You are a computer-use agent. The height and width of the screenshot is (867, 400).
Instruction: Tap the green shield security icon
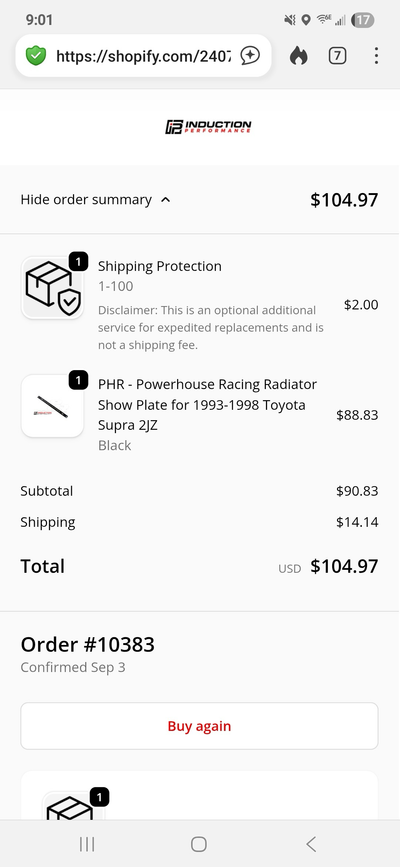pyautogui.click(x=36, y=55)
